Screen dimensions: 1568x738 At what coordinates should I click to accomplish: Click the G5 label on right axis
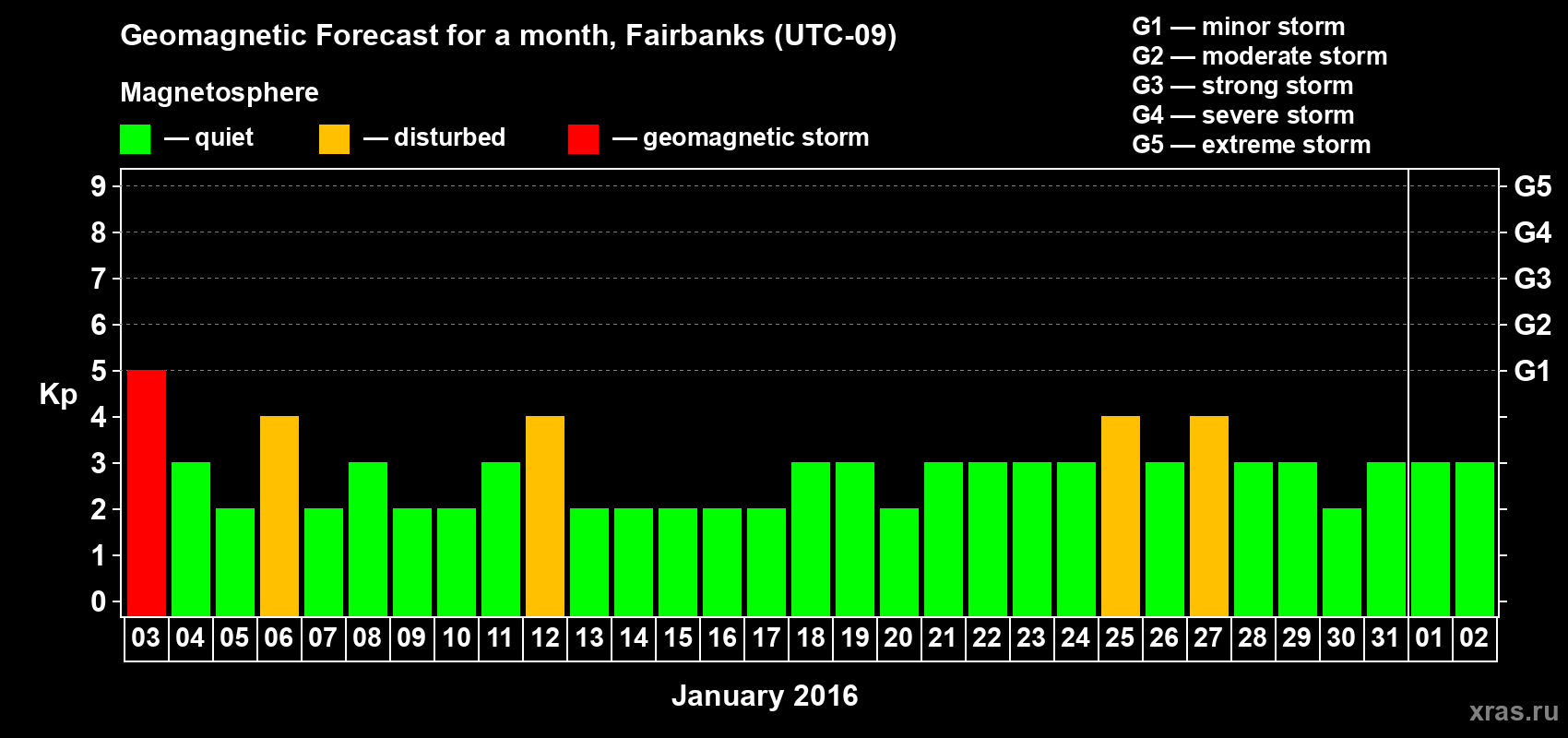pos(1533,186)
